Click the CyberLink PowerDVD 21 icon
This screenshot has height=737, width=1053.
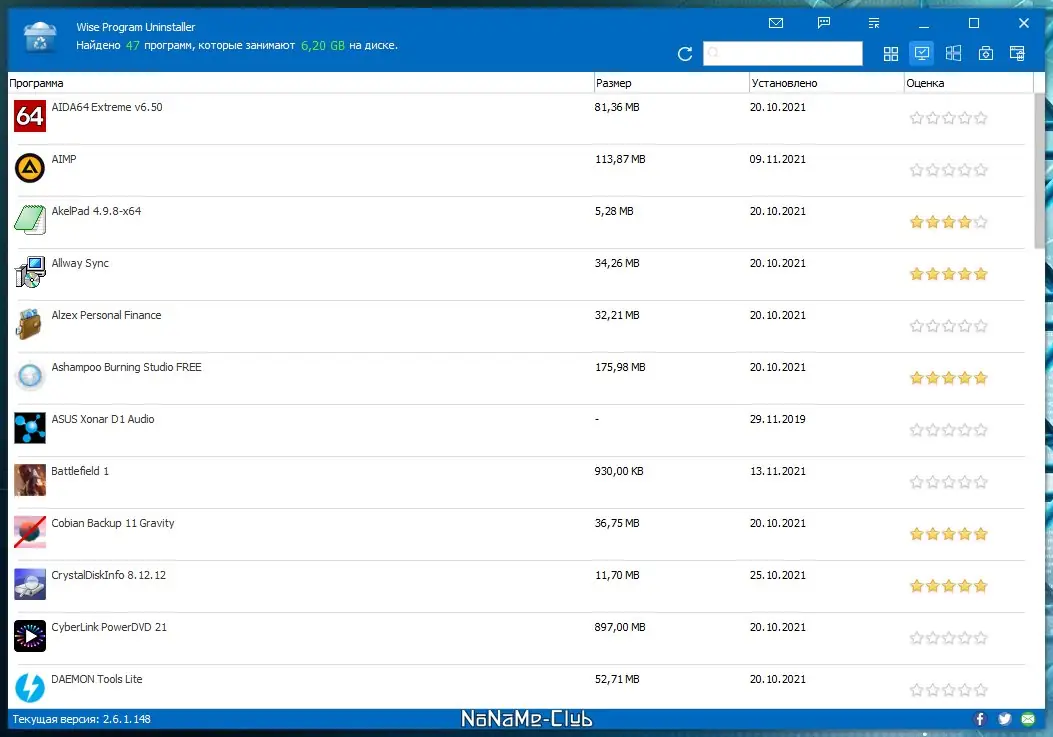(x=30, y=636)
